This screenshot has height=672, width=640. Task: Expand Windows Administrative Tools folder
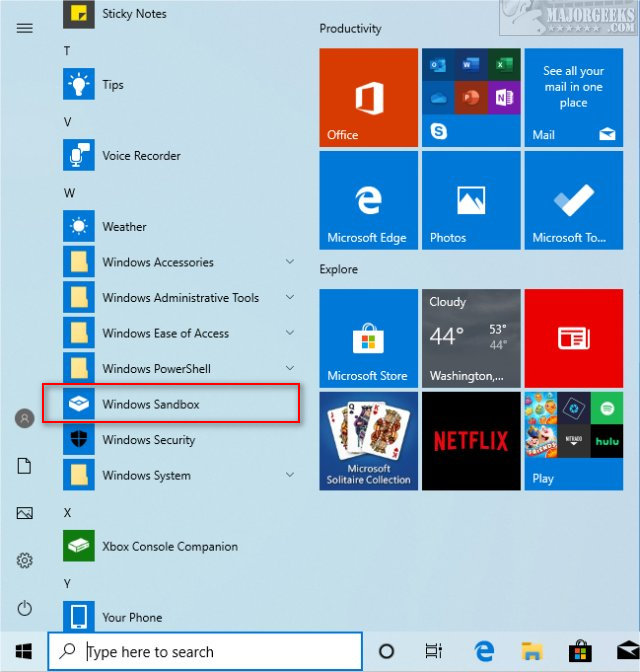click(178, 297)
